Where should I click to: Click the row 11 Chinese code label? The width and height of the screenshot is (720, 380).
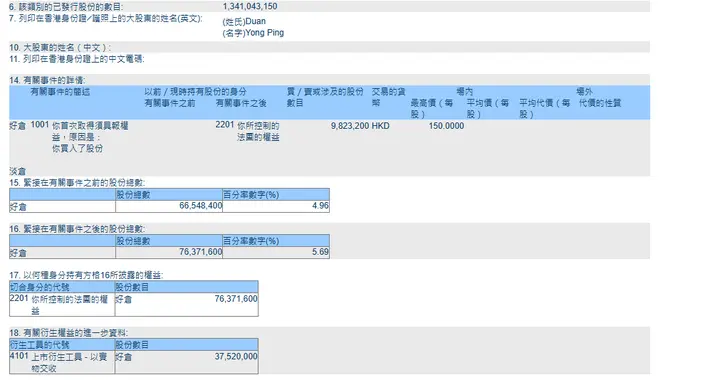(x=77, y=59)
